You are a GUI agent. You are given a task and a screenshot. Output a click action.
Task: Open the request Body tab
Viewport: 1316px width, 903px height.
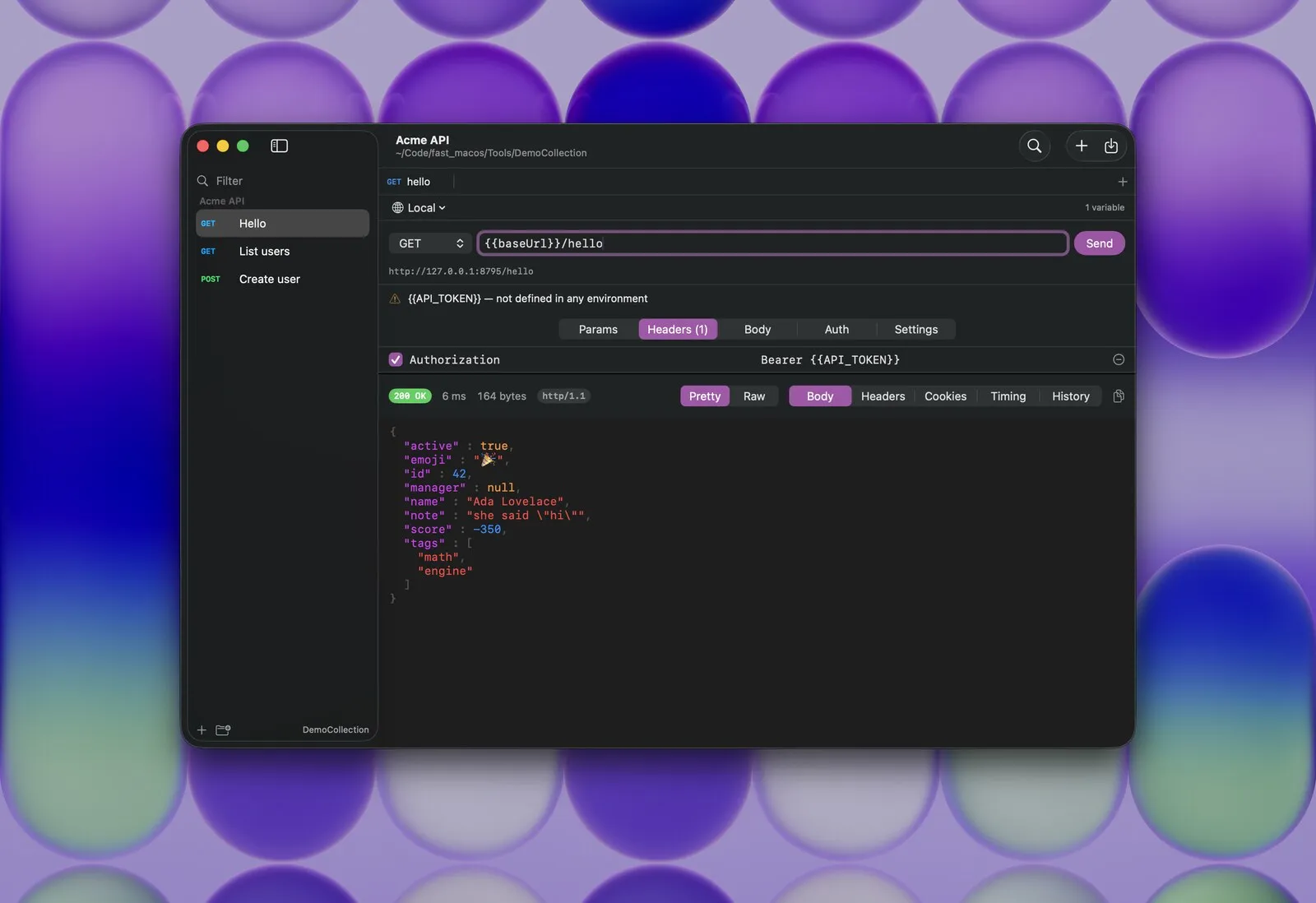click(x=758, y=329)
